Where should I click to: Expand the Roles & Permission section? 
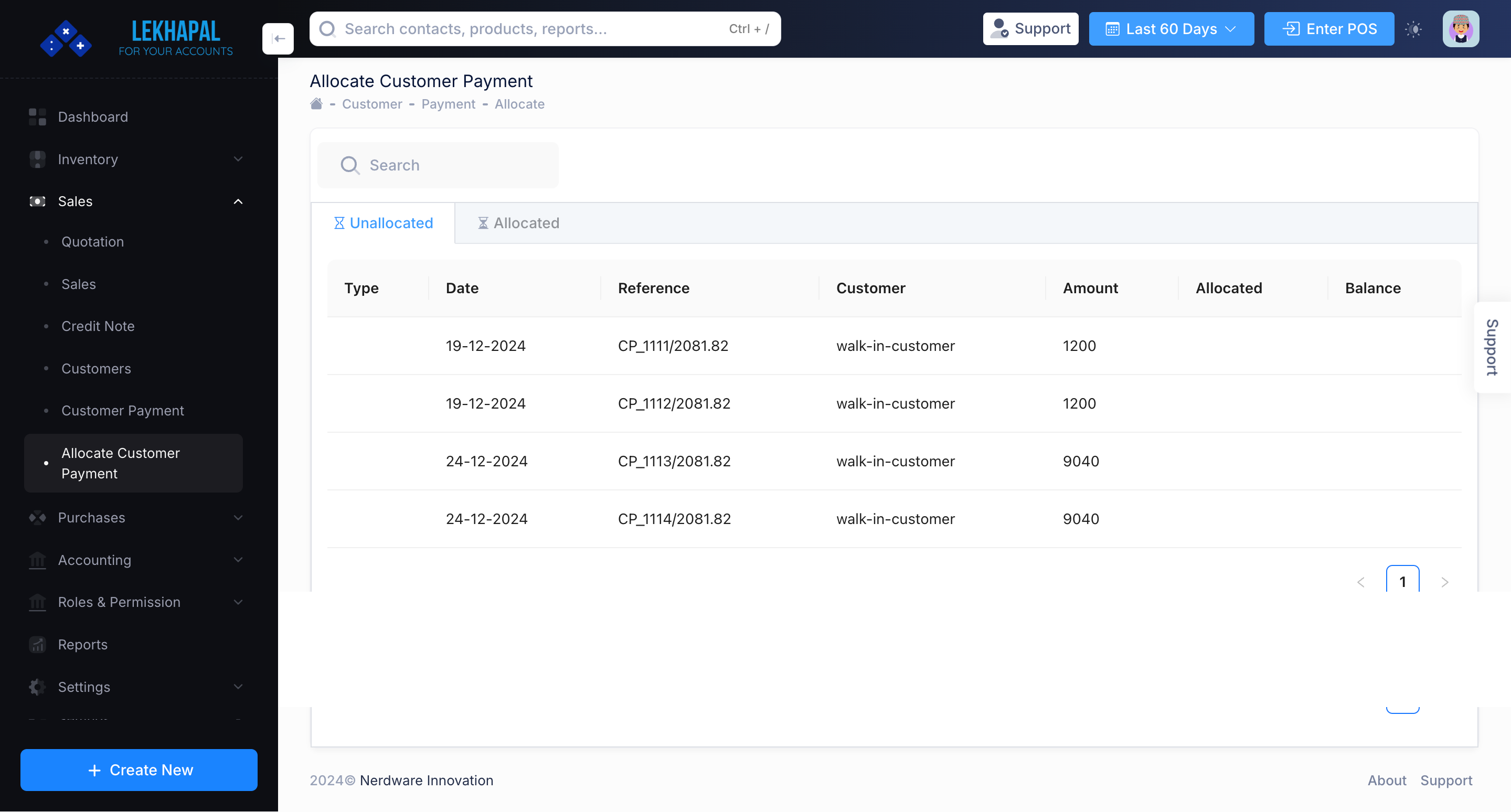tap(238, 602)
